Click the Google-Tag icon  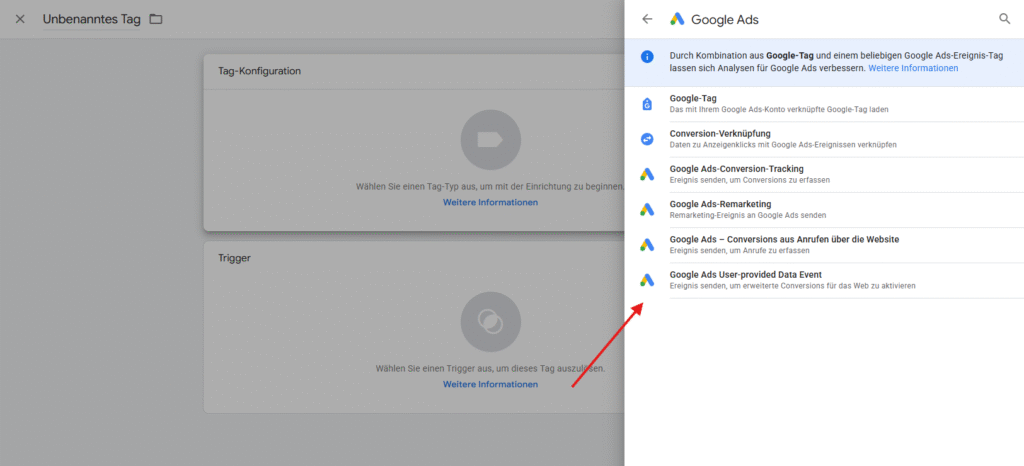[x=647, y=104]
